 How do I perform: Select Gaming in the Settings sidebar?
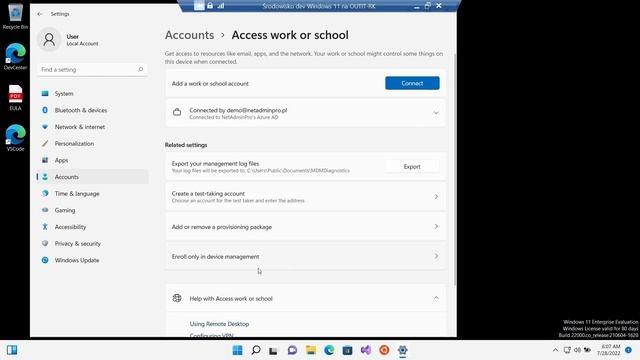[93, 210]
